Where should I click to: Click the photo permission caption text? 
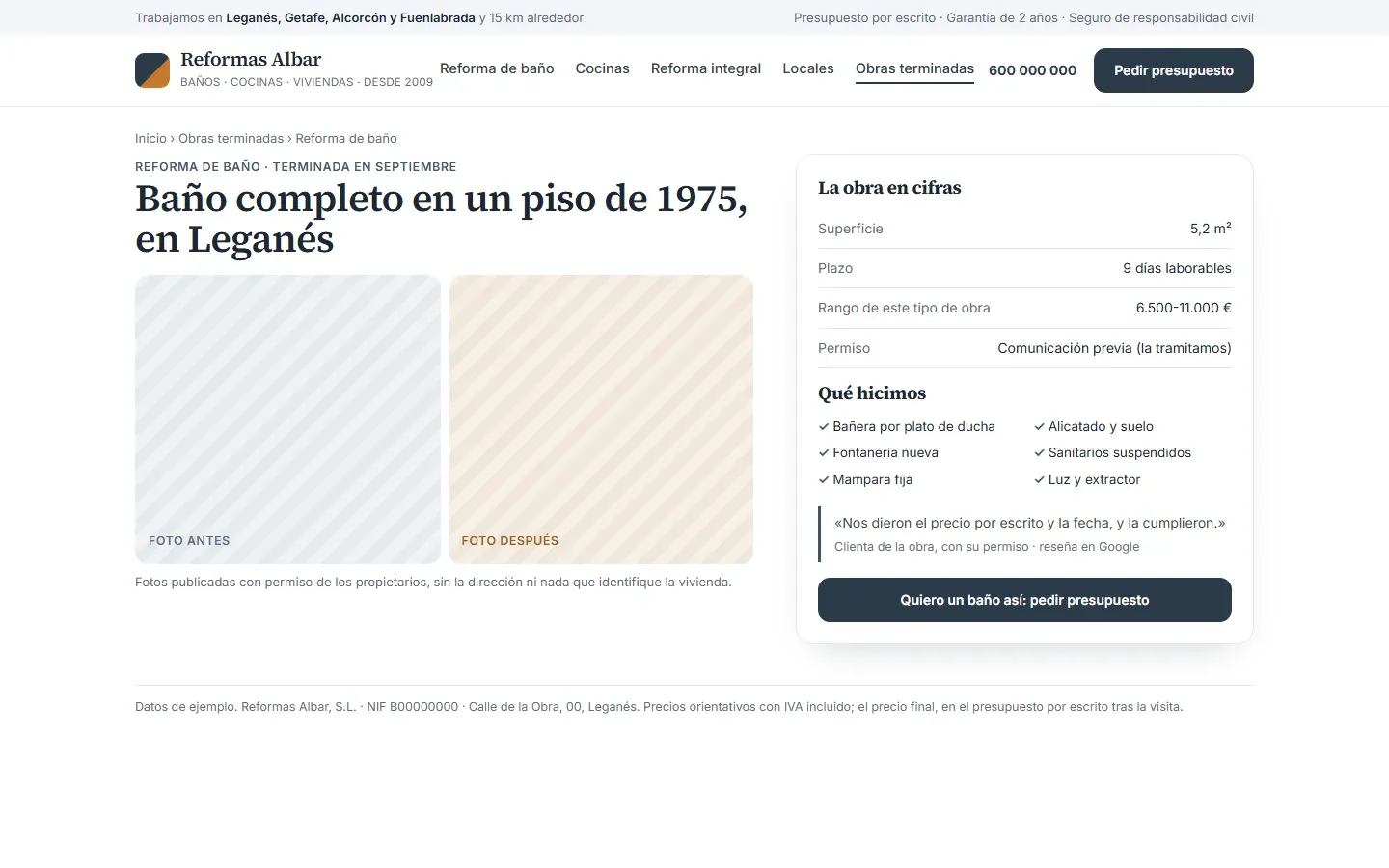[433, 582]
